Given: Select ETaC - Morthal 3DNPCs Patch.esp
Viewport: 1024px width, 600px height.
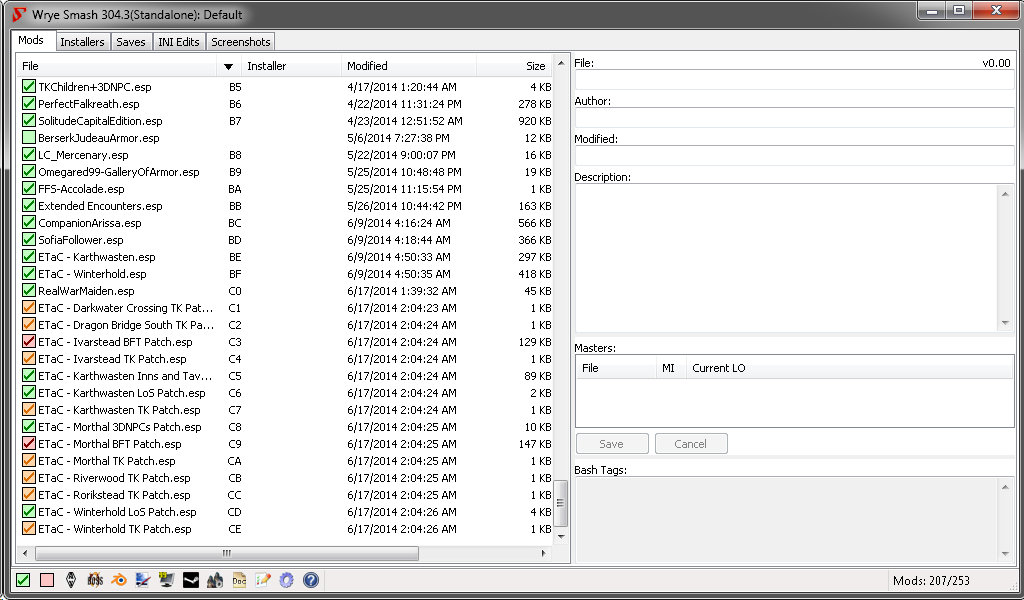Looking at the screenshot, I should (286, 426).
